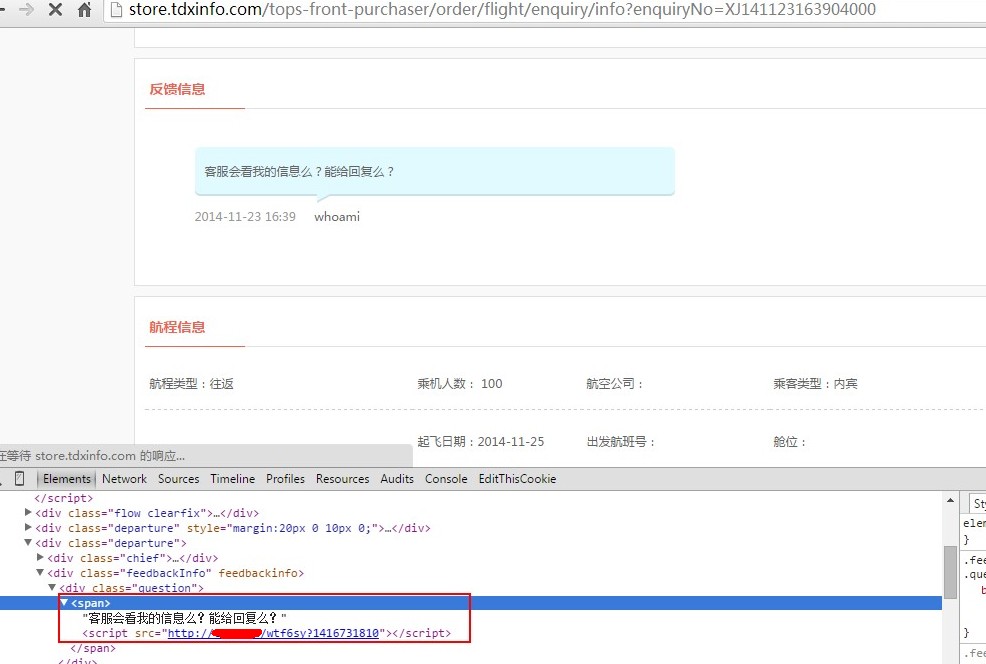Select the script src element row

pos(267,633)
